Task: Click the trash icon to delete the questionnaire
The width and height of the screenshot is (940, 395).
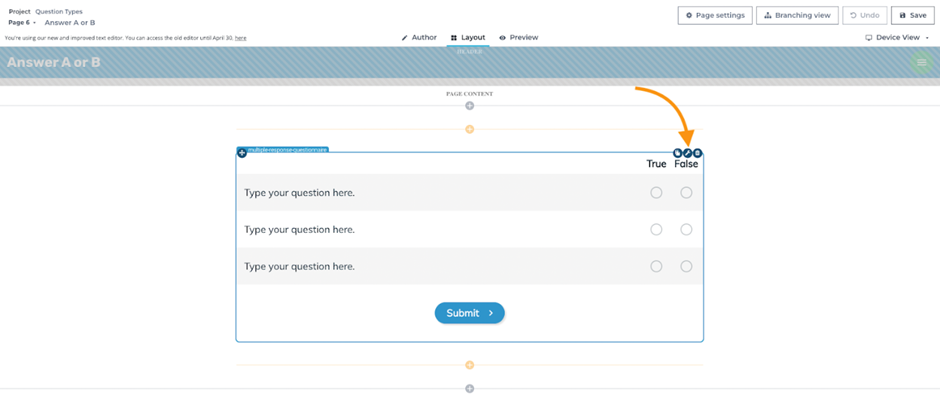Action: (x=698, y=152)
